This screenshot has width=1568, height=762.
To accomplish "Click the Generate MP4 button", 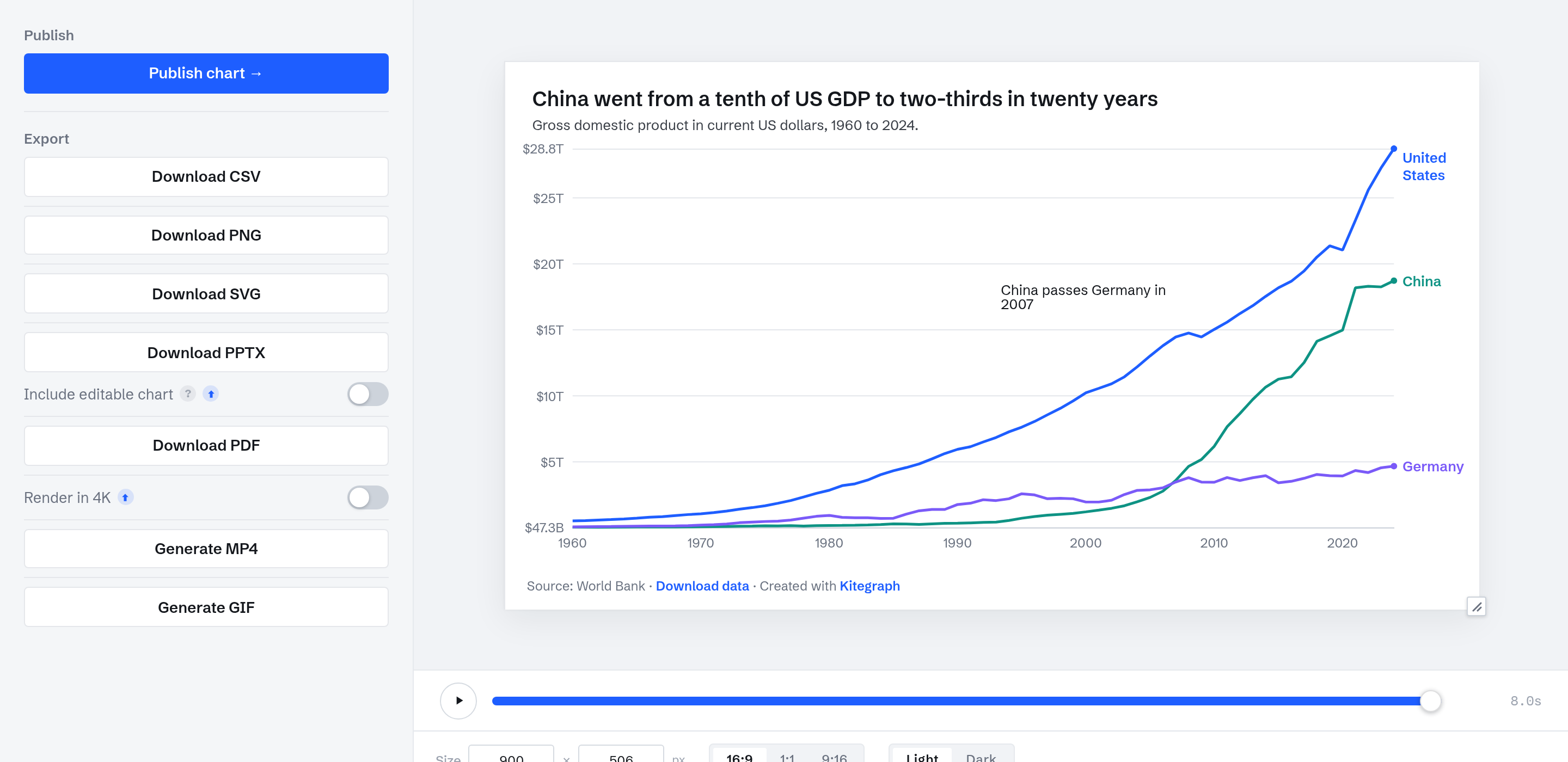I will tap(206, 549).
